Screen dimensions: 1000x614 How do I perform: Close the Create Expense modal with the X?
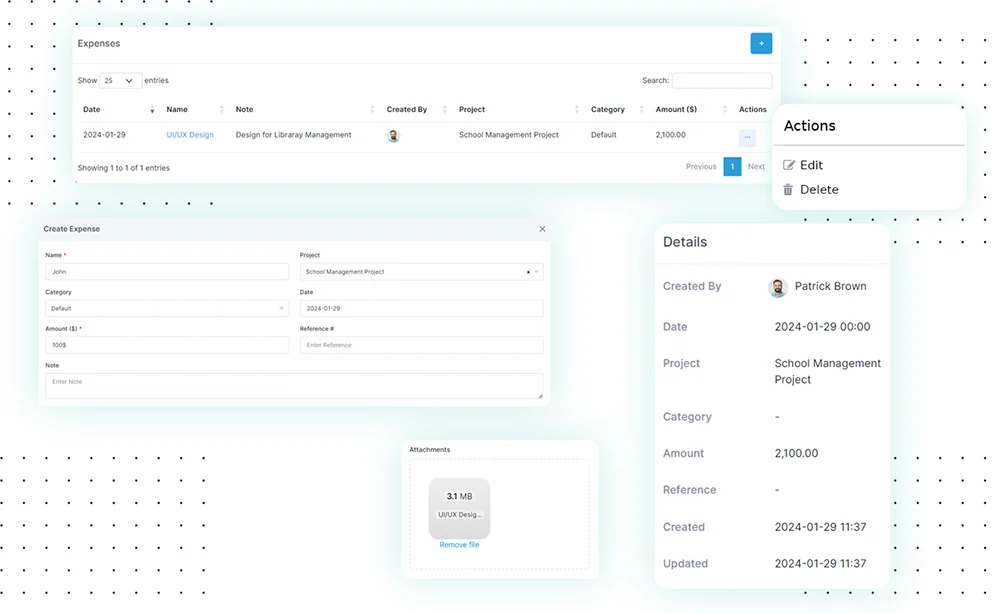coord(542,228)
